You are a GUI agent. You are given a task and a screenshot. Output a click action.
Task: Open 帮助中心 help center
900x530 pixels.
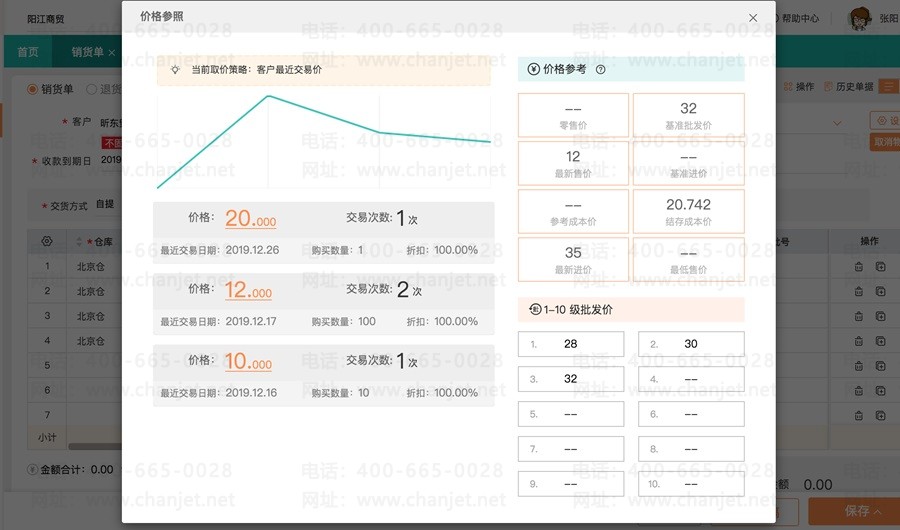[800, 18]
